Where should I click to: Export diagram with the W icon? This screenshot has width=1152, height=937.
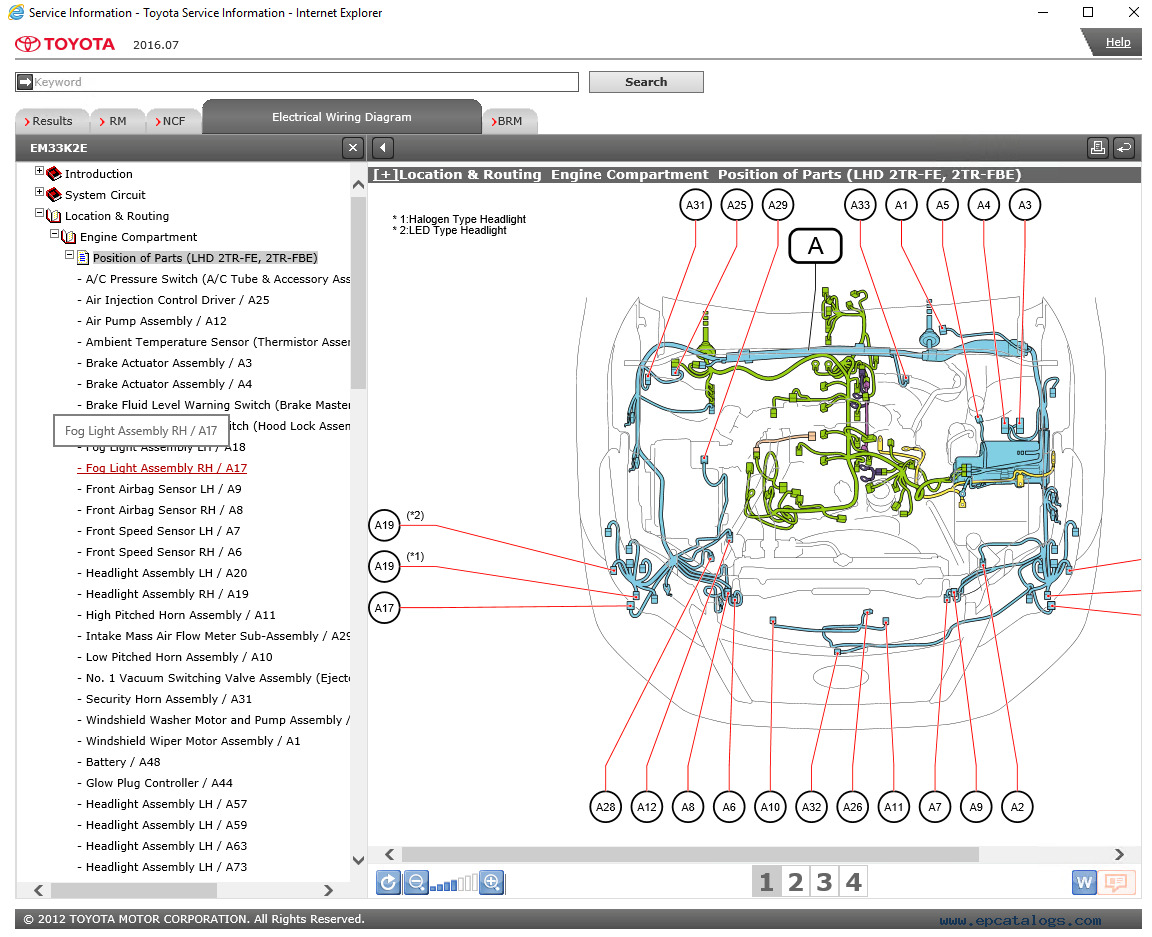(1084, 882)
